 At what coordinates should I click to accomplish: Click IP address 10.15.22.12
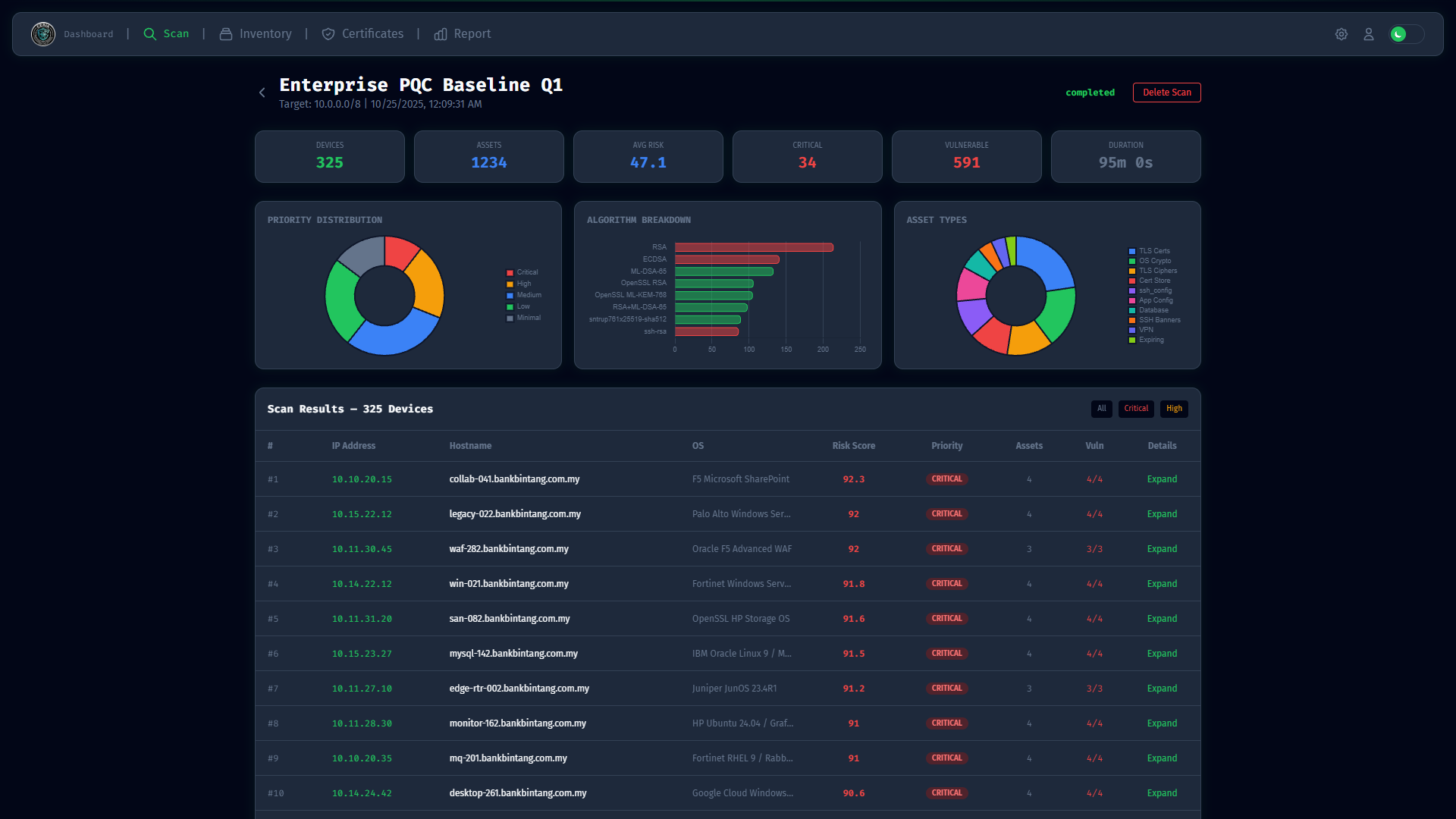coord(362,514)
